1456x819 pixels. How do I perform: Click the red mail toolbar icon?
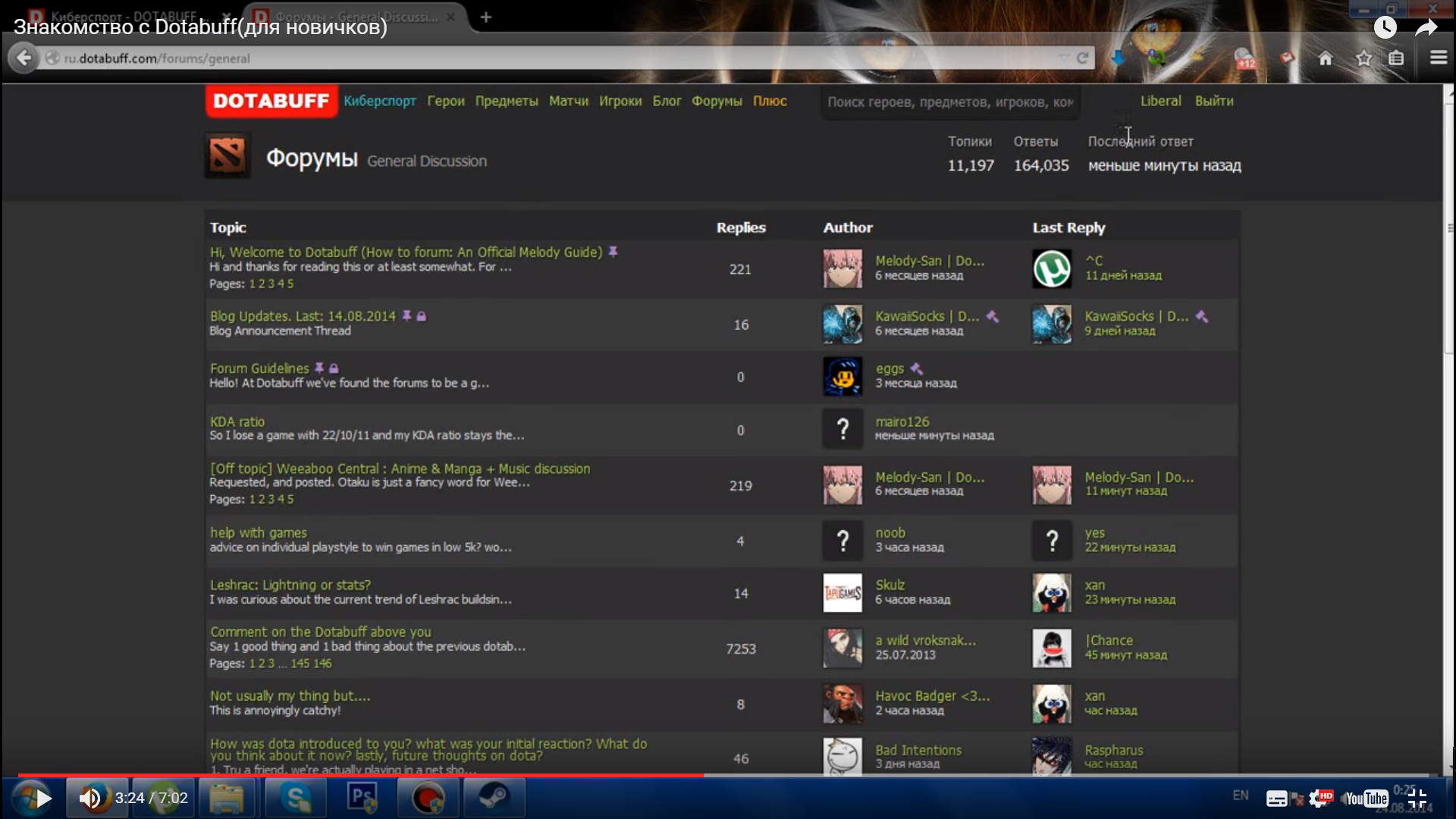tap(1287, 58)
